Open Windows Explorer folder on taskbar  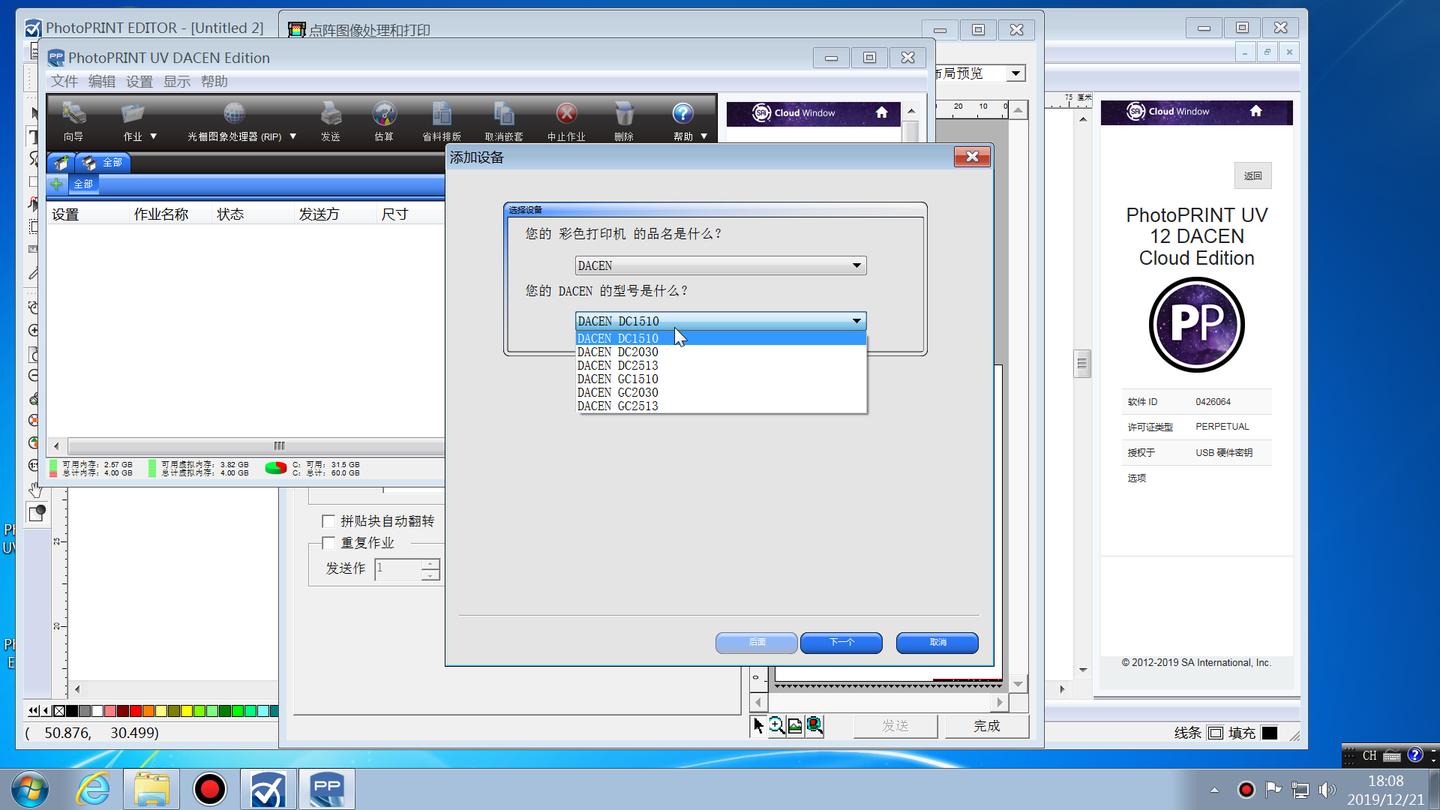(151, 789)
